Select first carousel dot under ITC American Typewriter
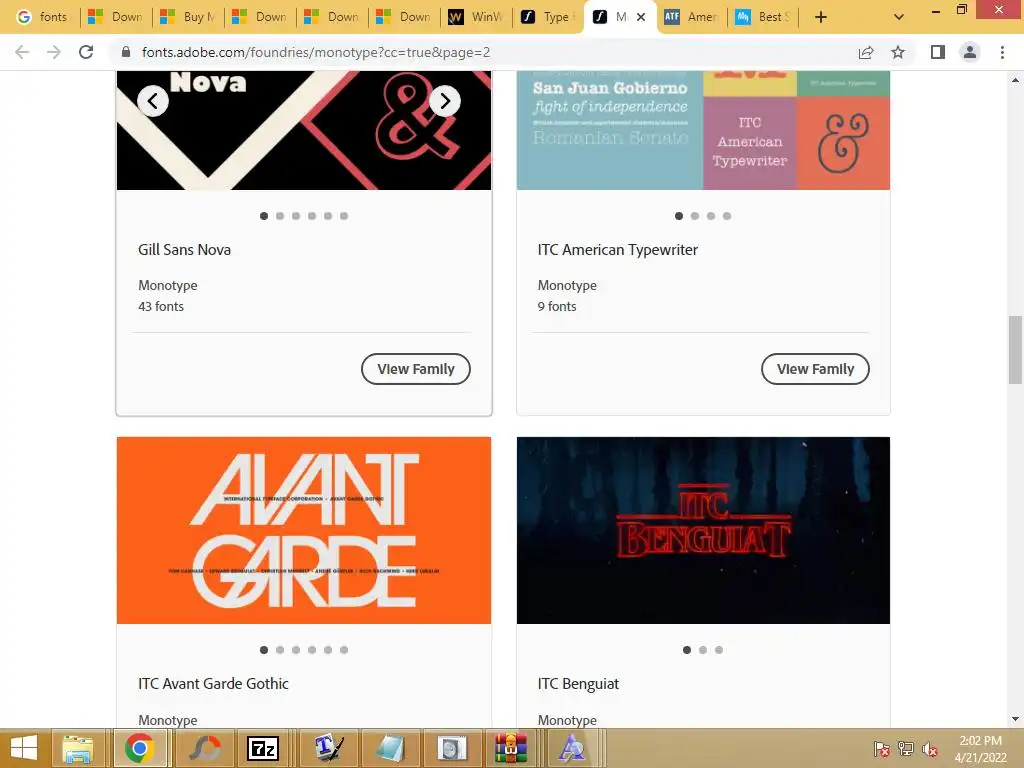 click(x=679, y=216)
